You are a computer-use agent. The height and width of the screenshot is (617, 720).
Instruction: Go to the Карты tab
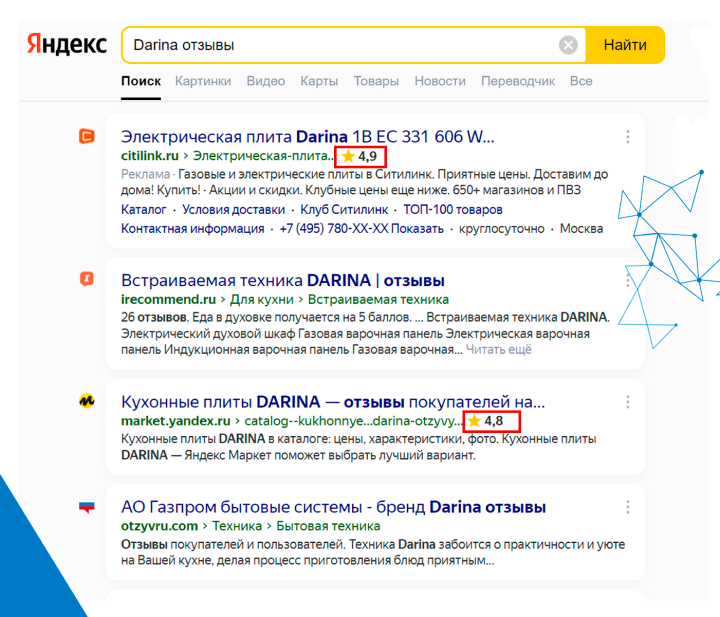[319, 81]
